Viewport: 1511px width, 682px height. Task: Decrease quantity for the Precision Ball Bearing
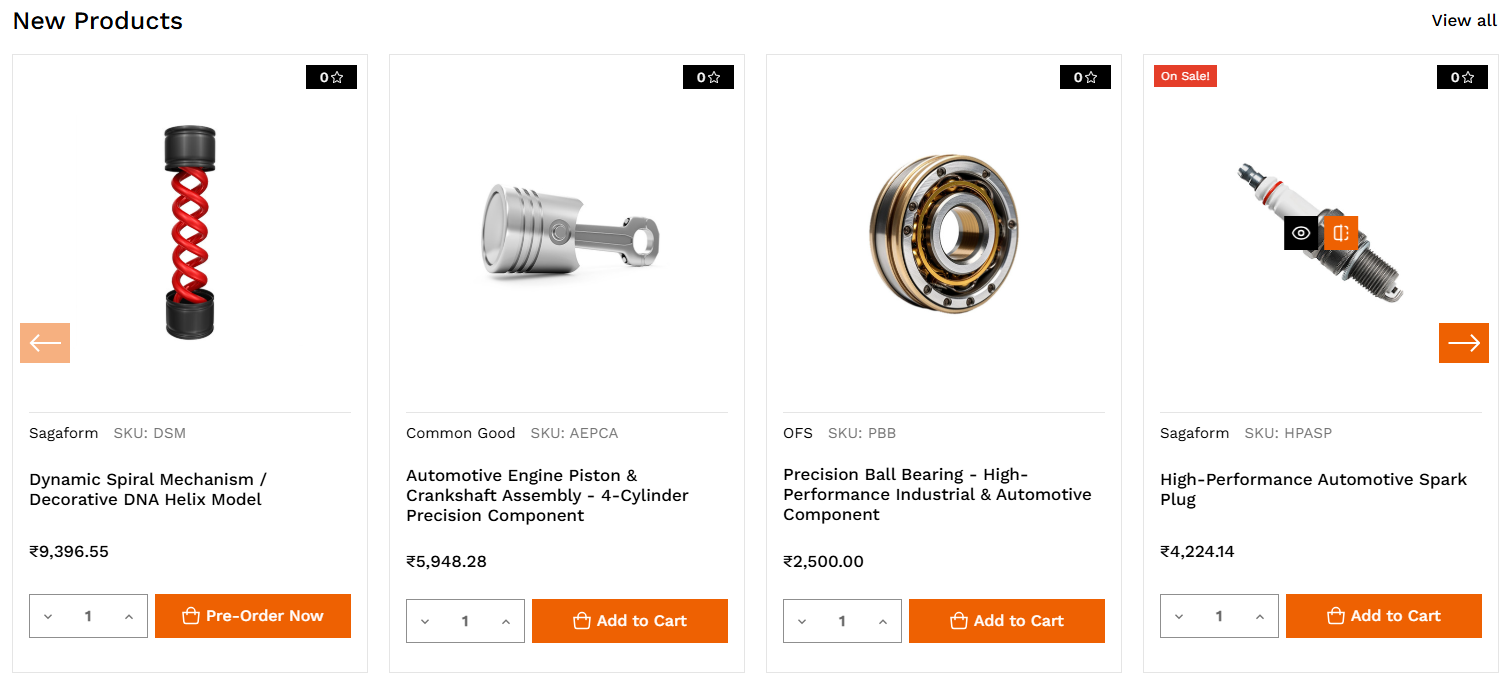[x=802, y=622]
